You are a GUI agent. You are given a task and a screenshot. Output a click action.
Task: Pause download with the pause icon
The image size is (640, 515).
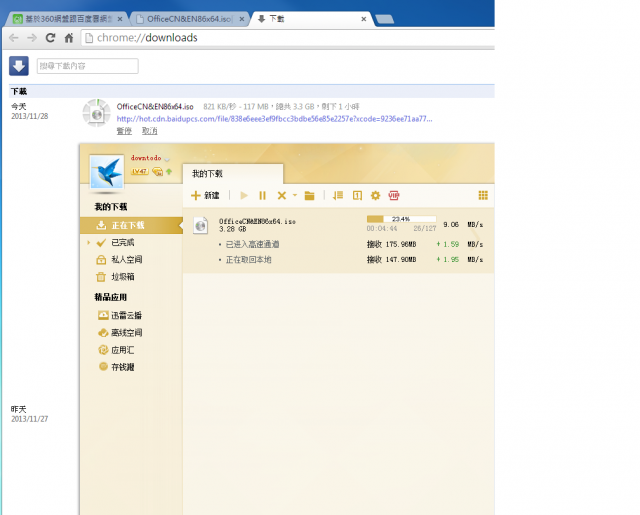[262, 195]
